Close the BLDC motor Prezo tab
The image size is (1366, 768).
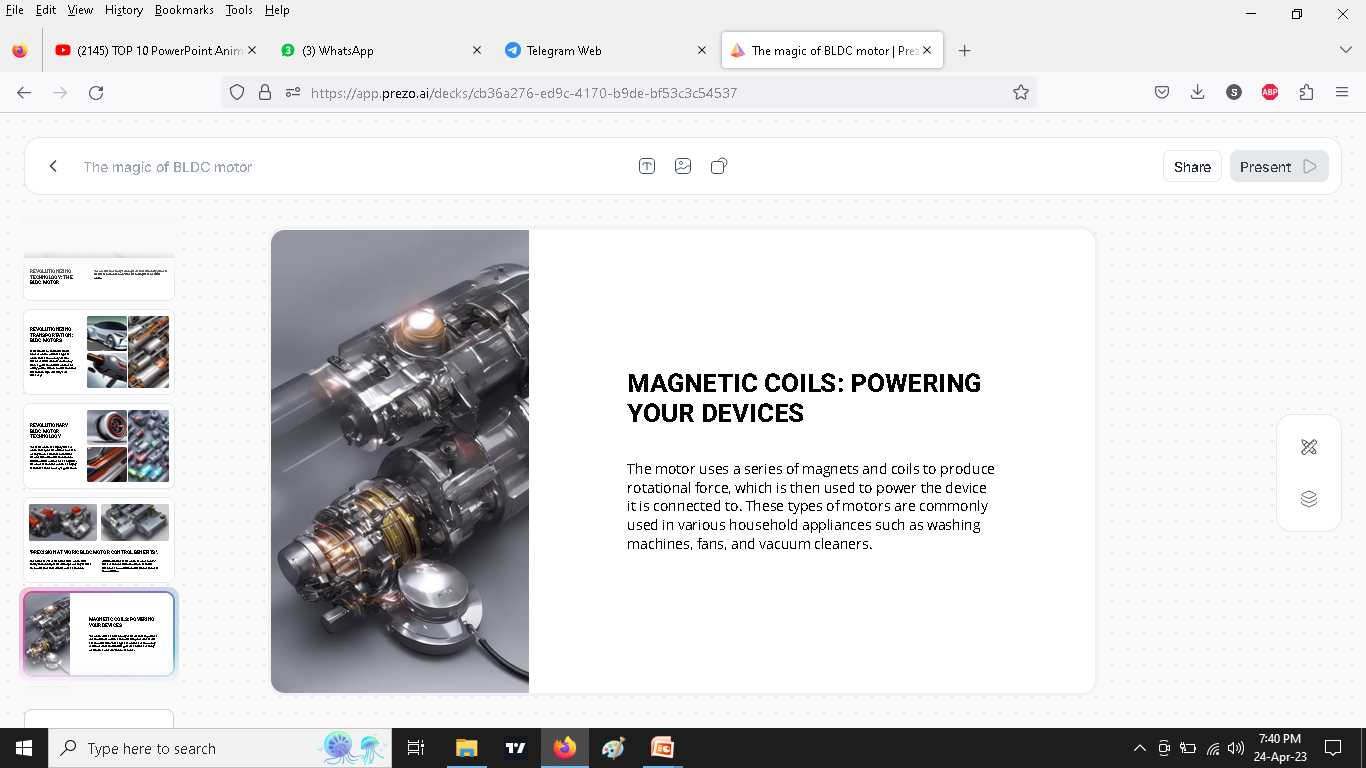(x=927, y=50)
